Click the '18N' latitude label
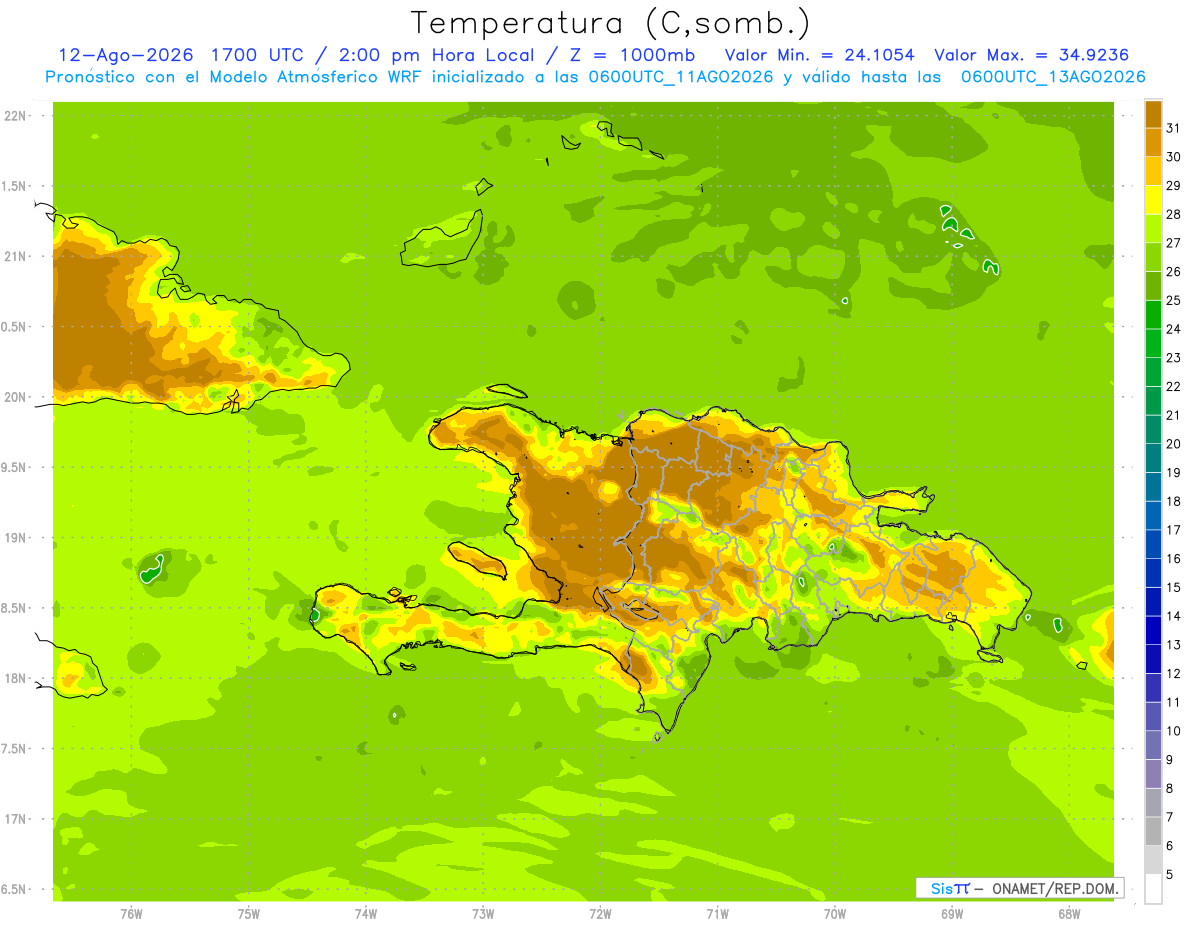The height and width of the screenshot is (927, 1200). pos(16,679)
